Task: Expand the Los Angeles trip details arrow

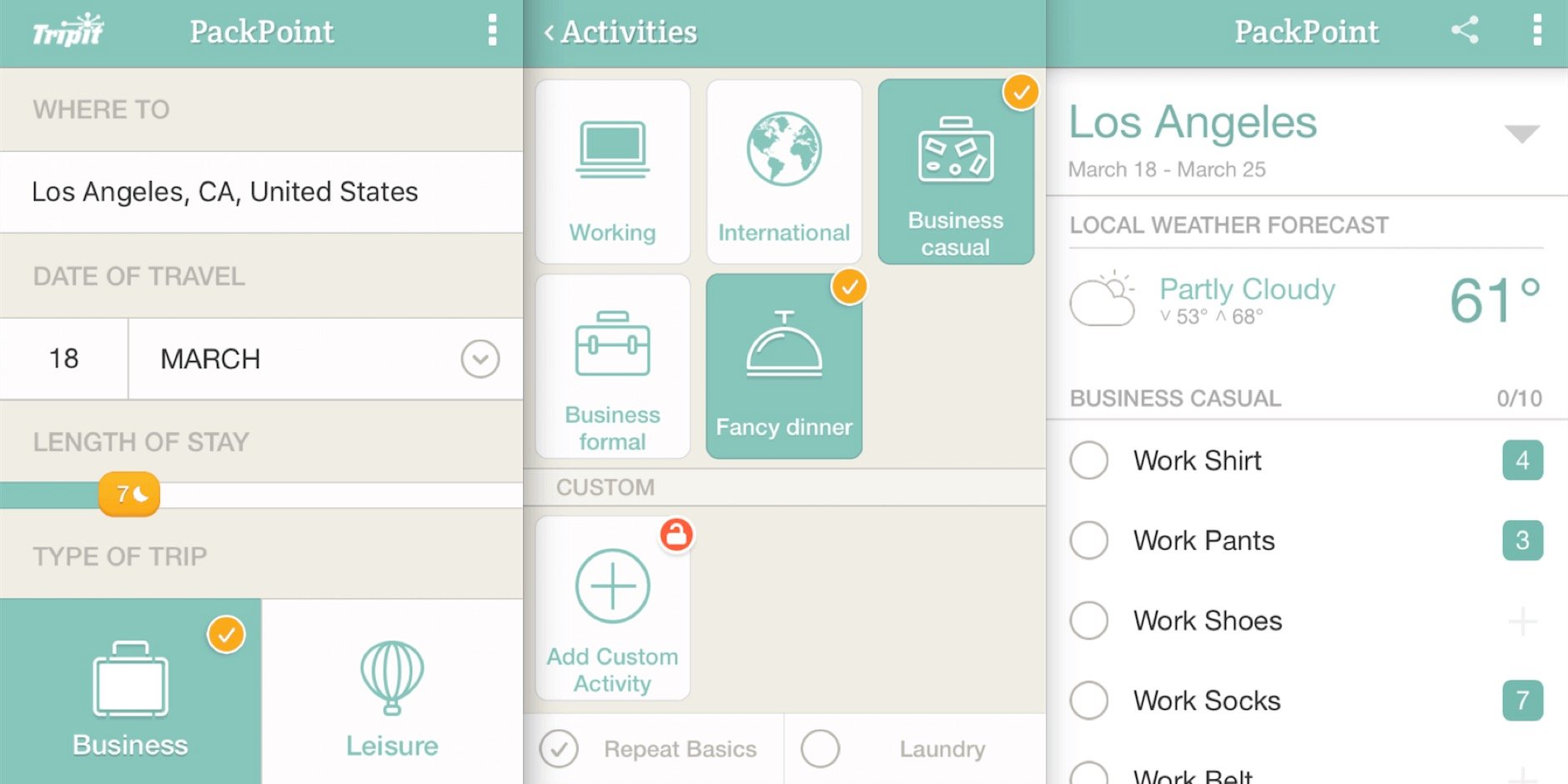Action: pyautogui.click(x=1521, y=133)
